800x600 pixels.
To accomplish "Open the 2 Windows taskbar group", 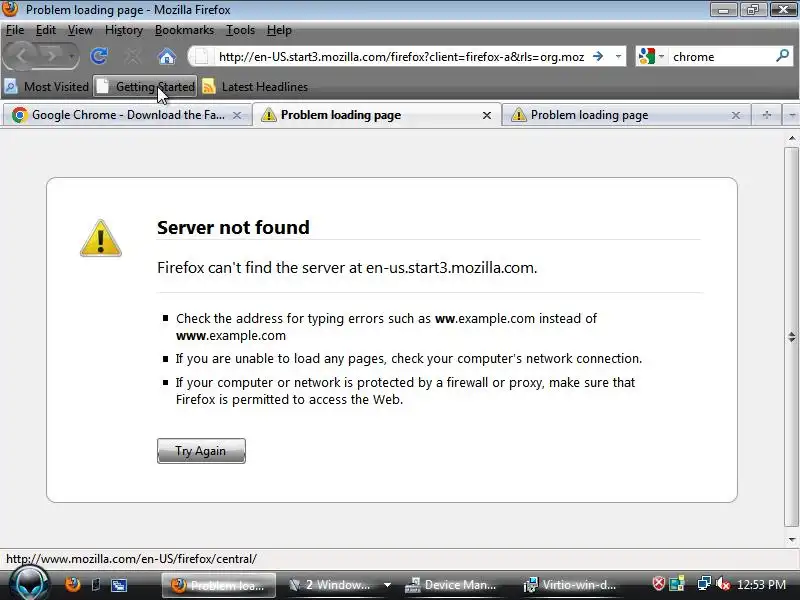I will pos(333,585).
